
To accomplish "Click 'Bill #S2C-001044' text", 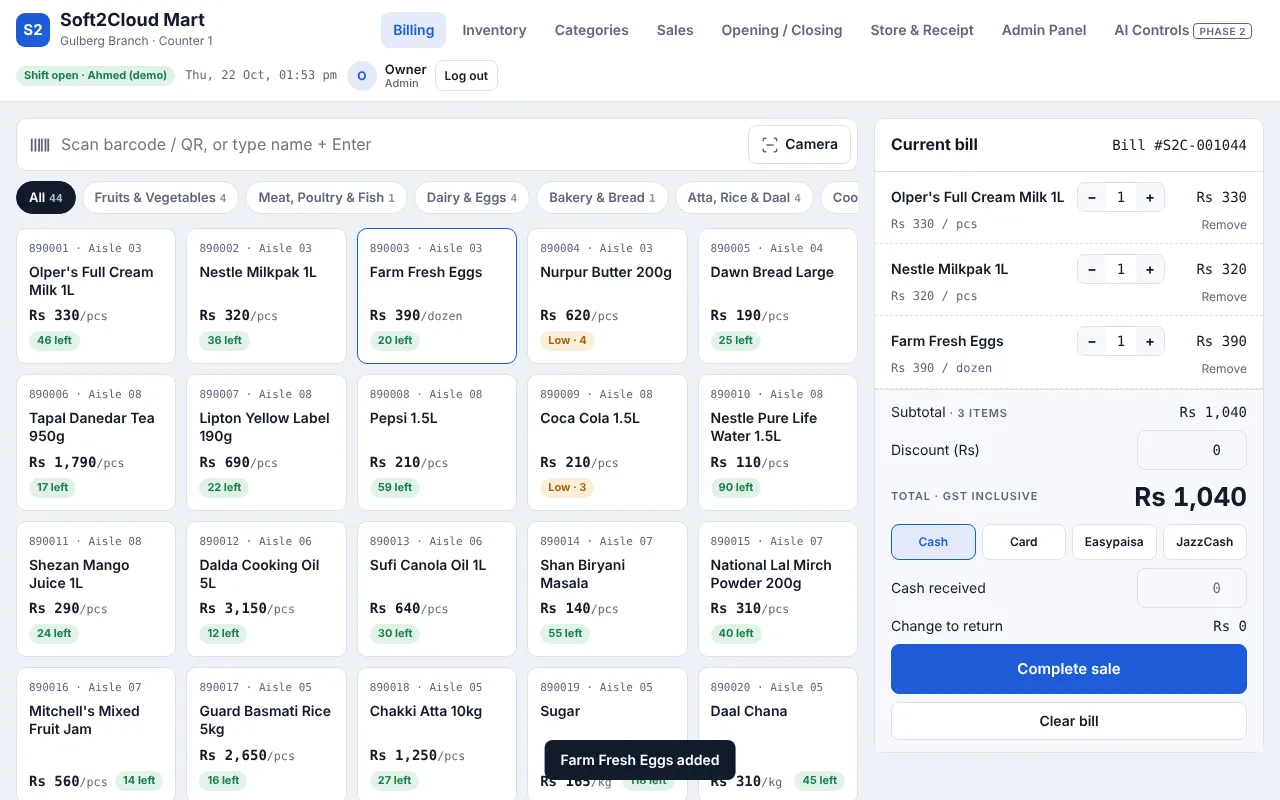I will click(x=1179, y=145).
